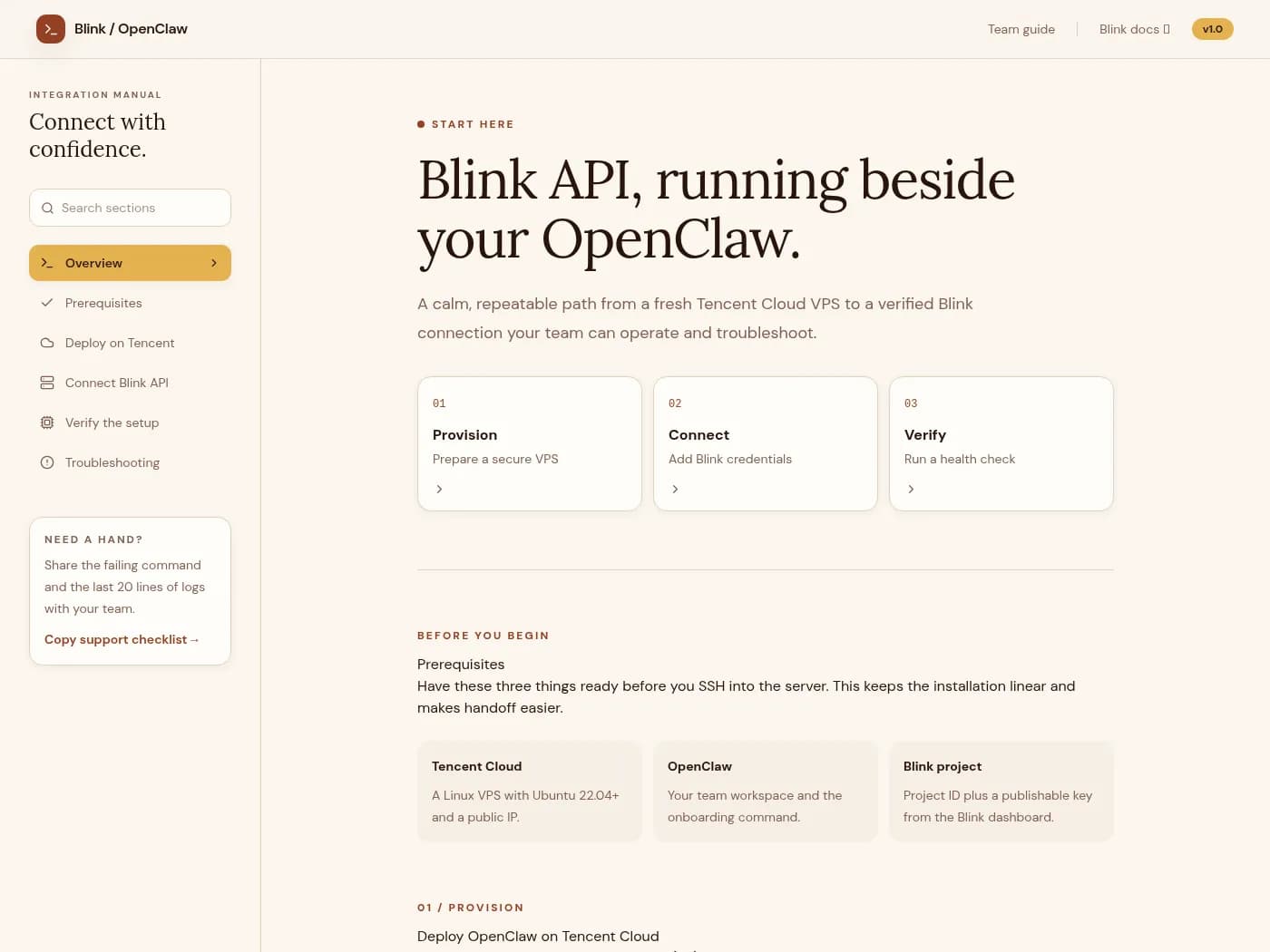Screen dimensions: 1270x952
Task: Go to Verify the setup section
Action: pos(130,423)
